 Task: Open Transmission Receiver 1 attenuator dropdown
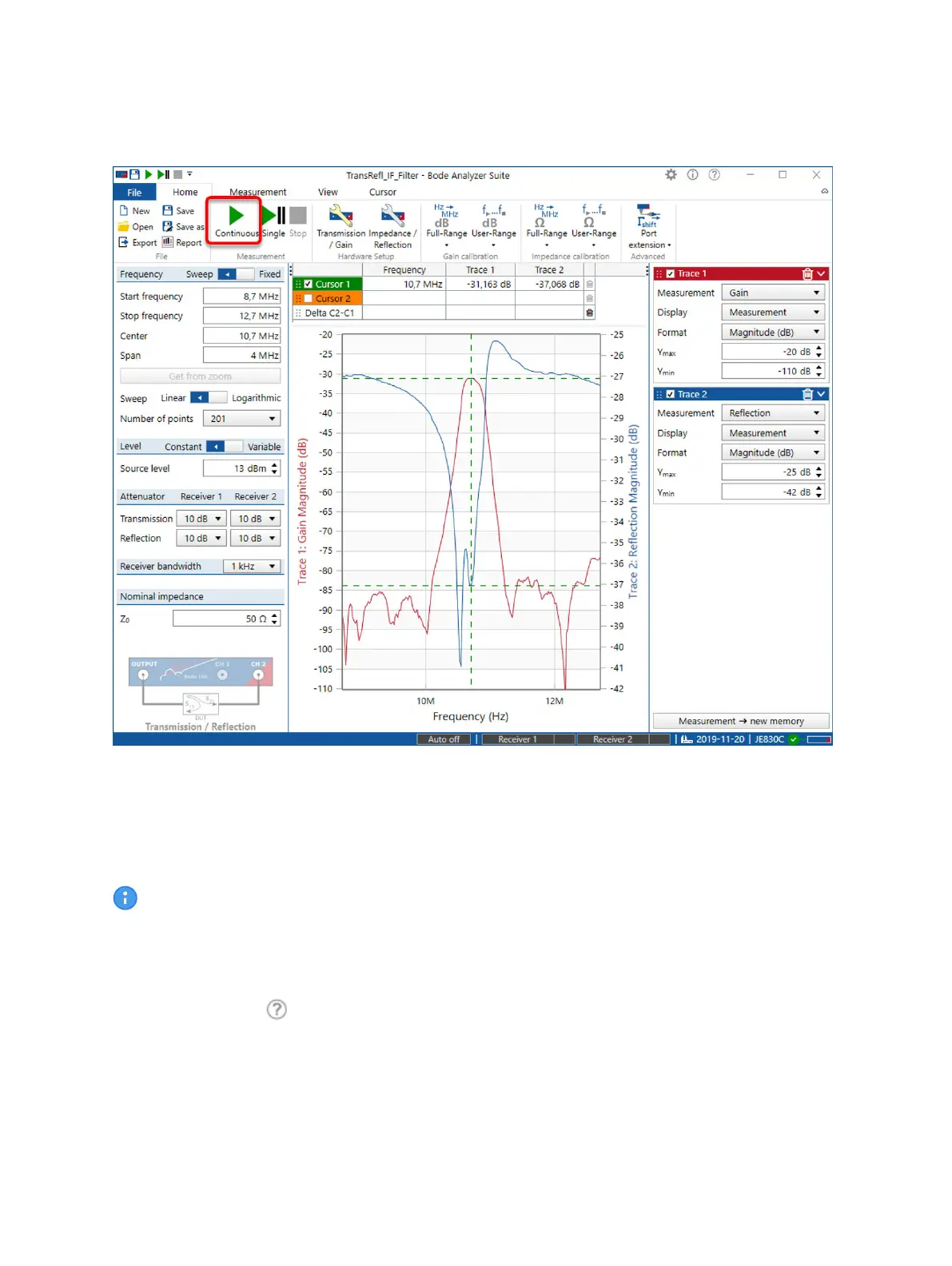tap(201, 519)
